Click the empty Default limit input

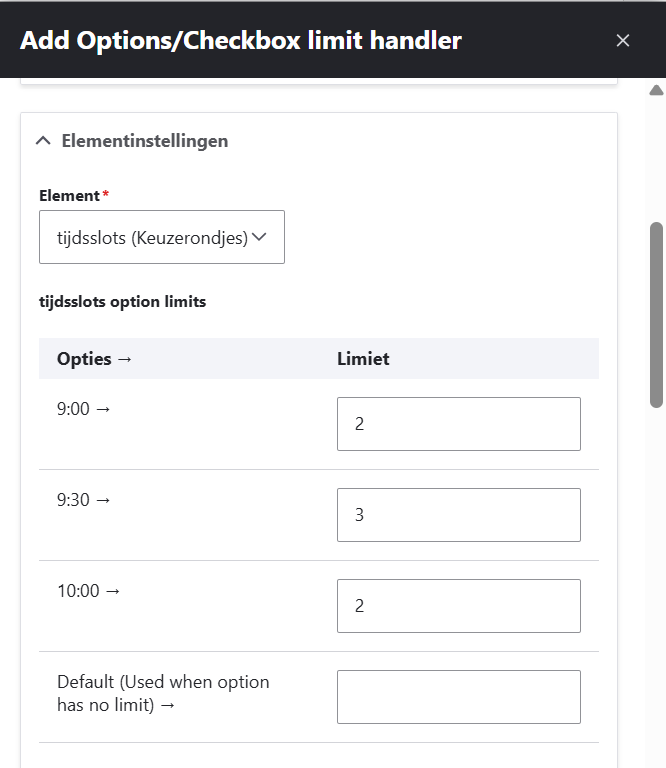pyautogui.click(x=458, y=697)
